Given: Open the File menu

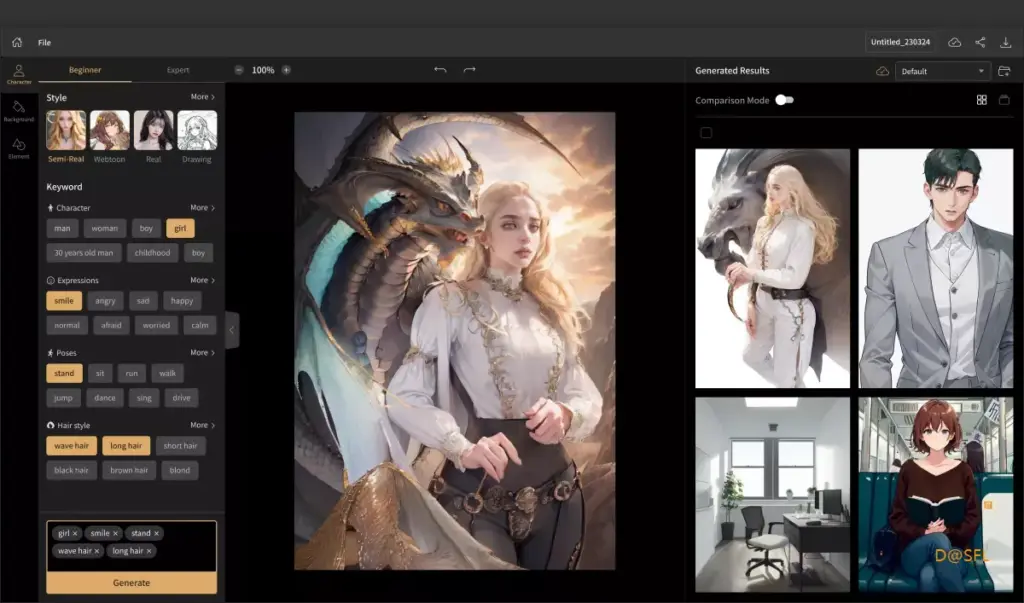Looking at the screenshot, I should pyautogui.click(x=44, y=42).
